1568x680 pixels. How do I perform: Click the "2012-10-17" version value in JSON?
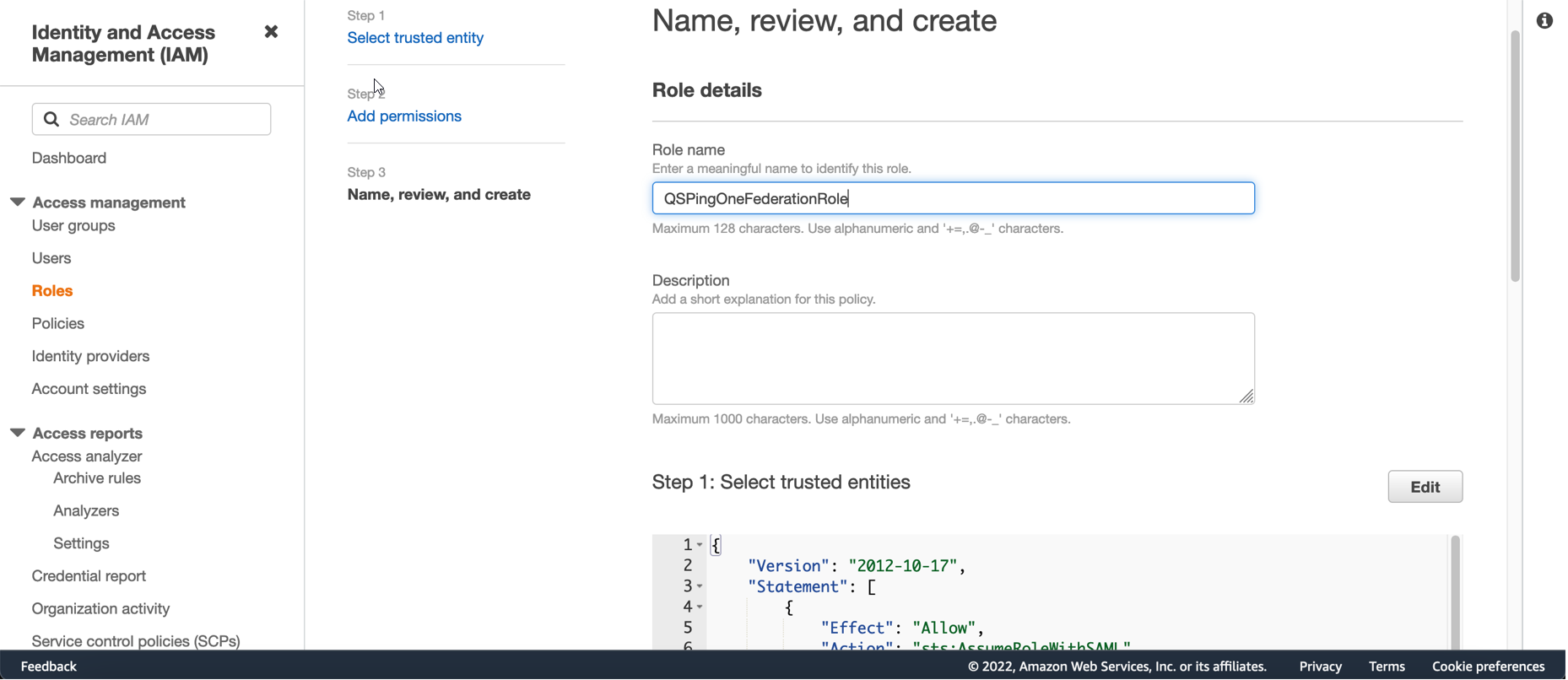(904, 566)
